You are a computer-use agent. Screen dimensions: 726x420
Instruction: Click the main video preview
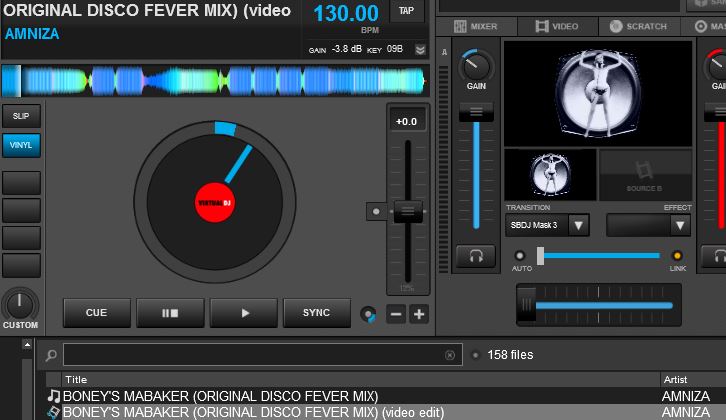598,94
